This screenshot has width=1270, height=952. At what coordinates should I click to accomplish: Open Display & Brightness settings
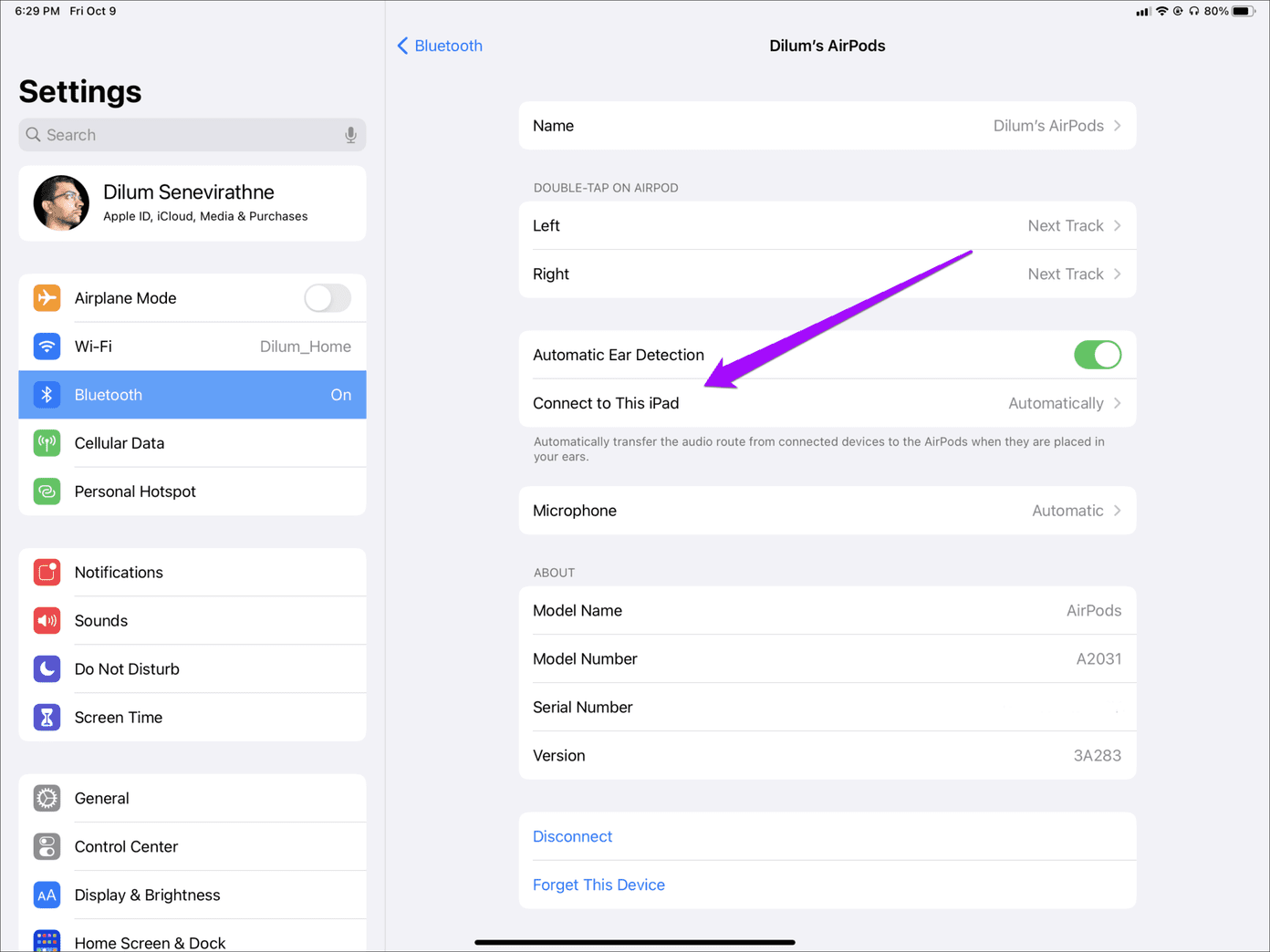pos(193,895)
